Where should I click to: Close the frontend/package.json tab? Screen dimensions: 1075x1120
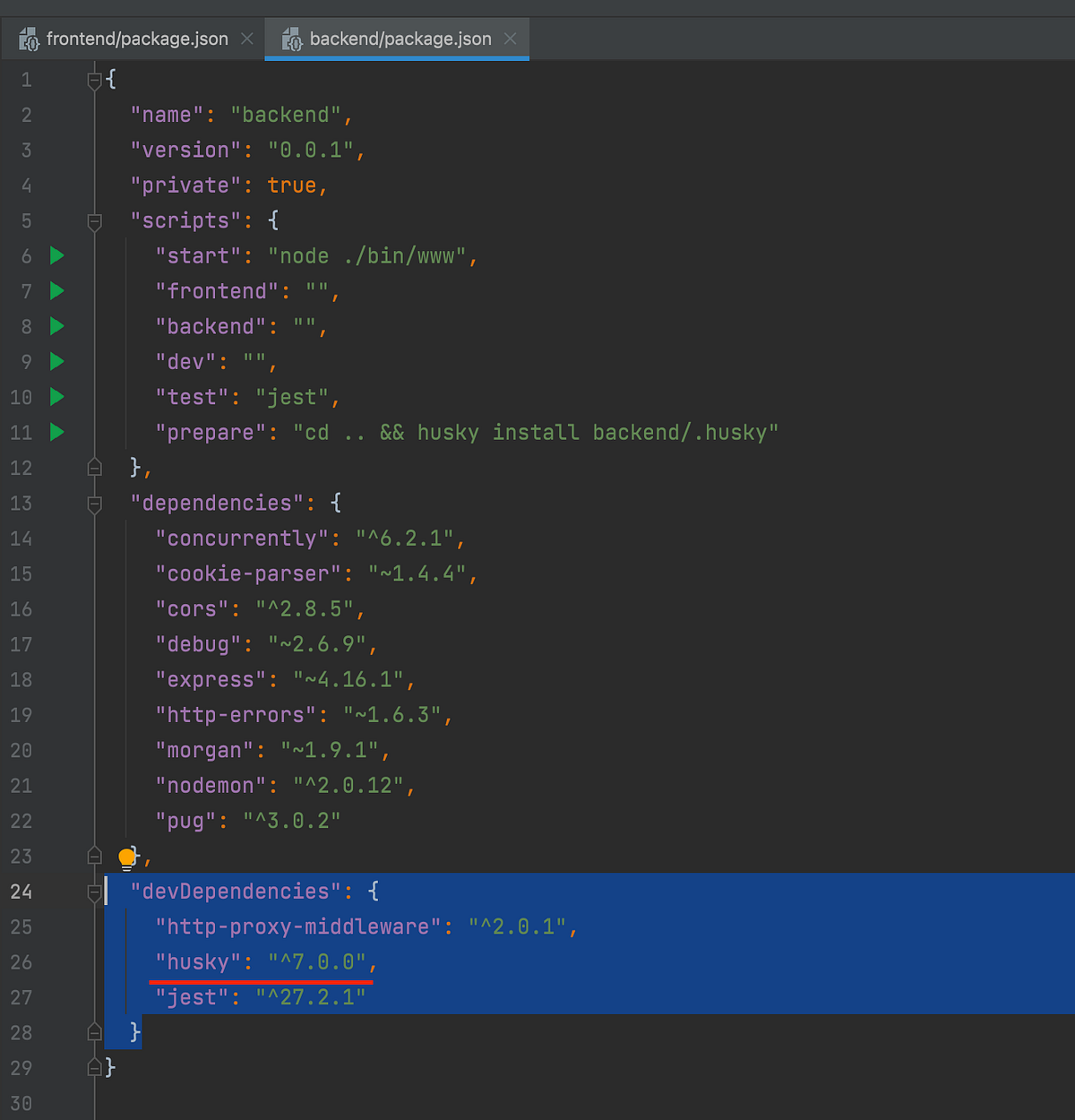click(247, 39)
